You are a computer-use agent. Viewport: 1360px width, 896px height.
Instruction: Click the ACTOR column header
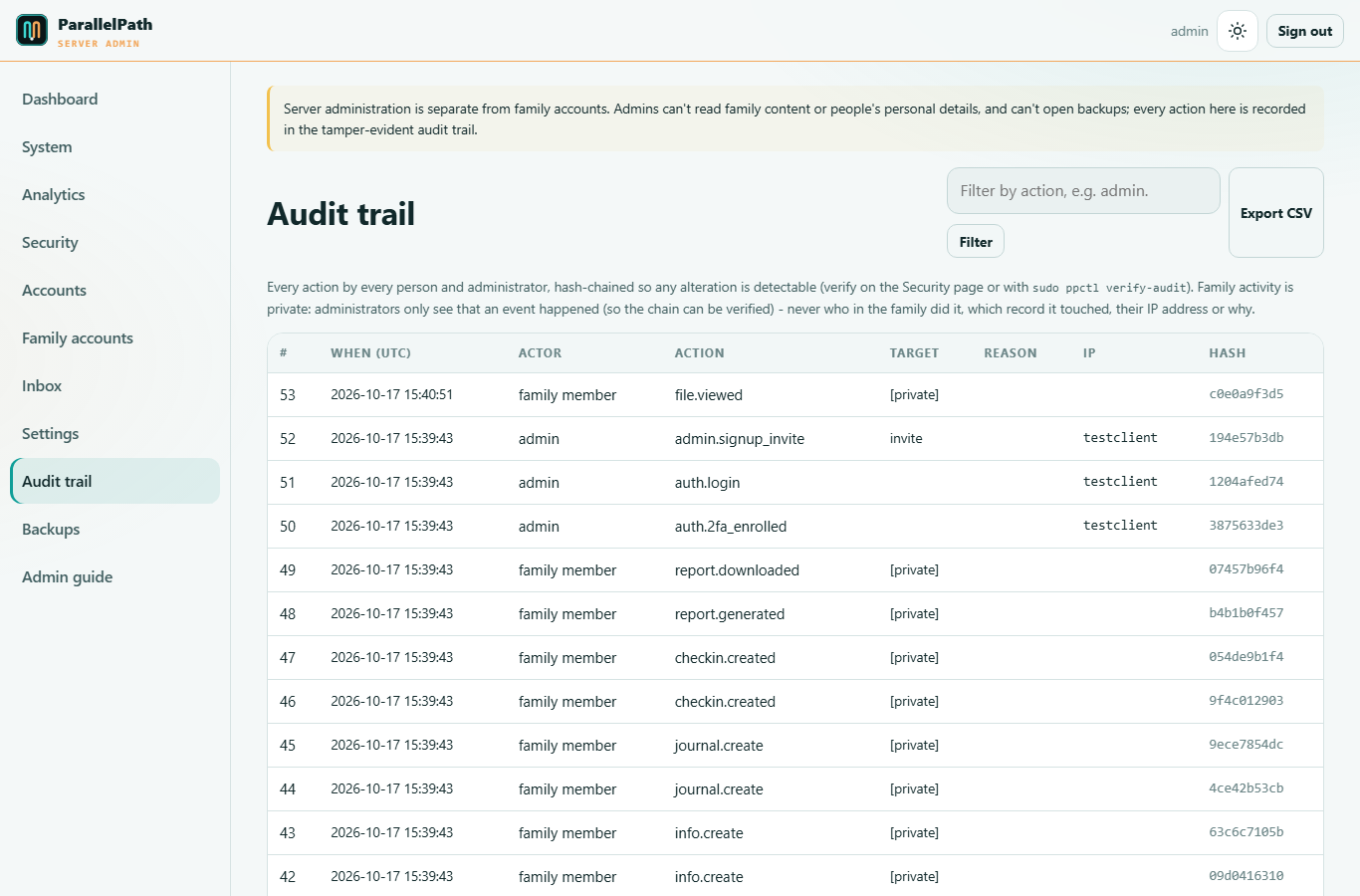coord(540,353)
